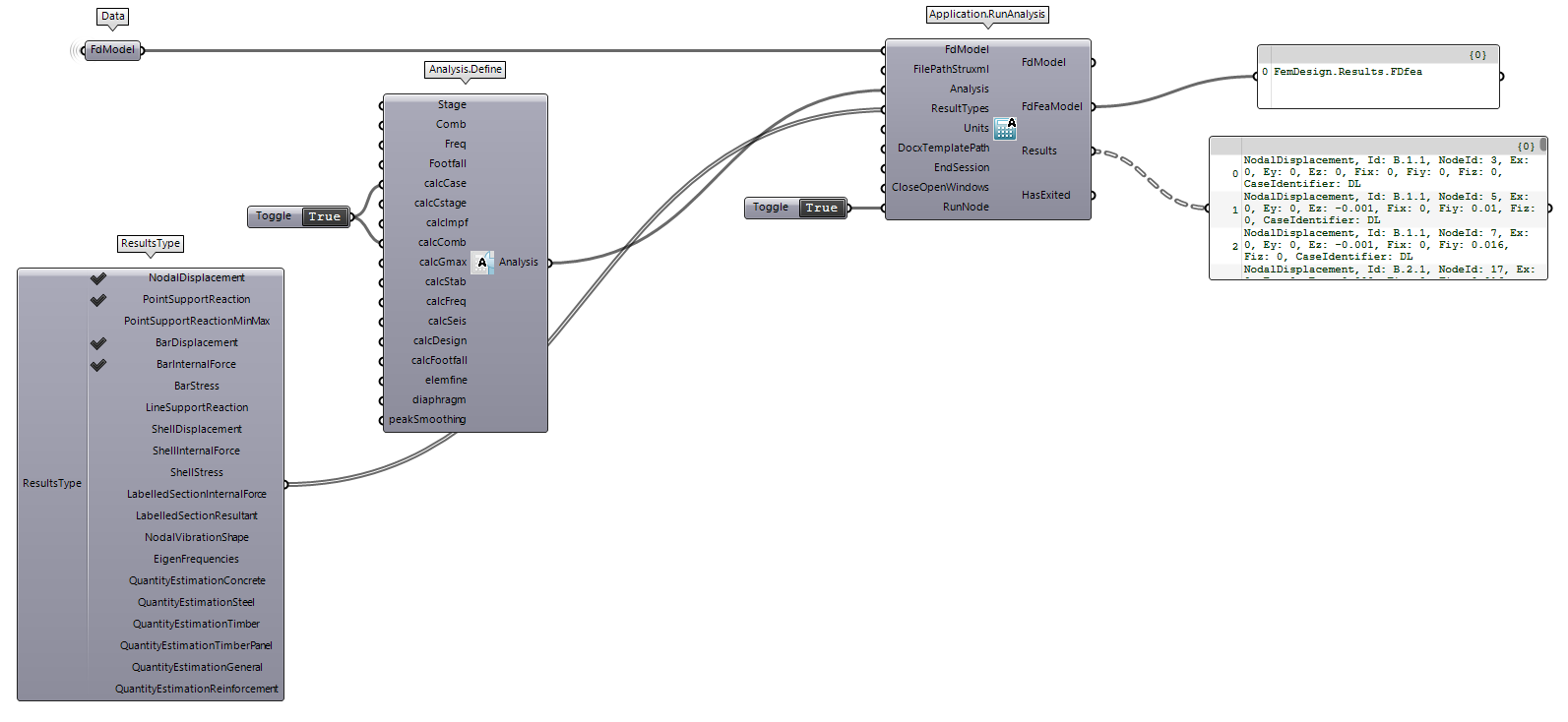Click the calcCase input grip

(382, 184)
